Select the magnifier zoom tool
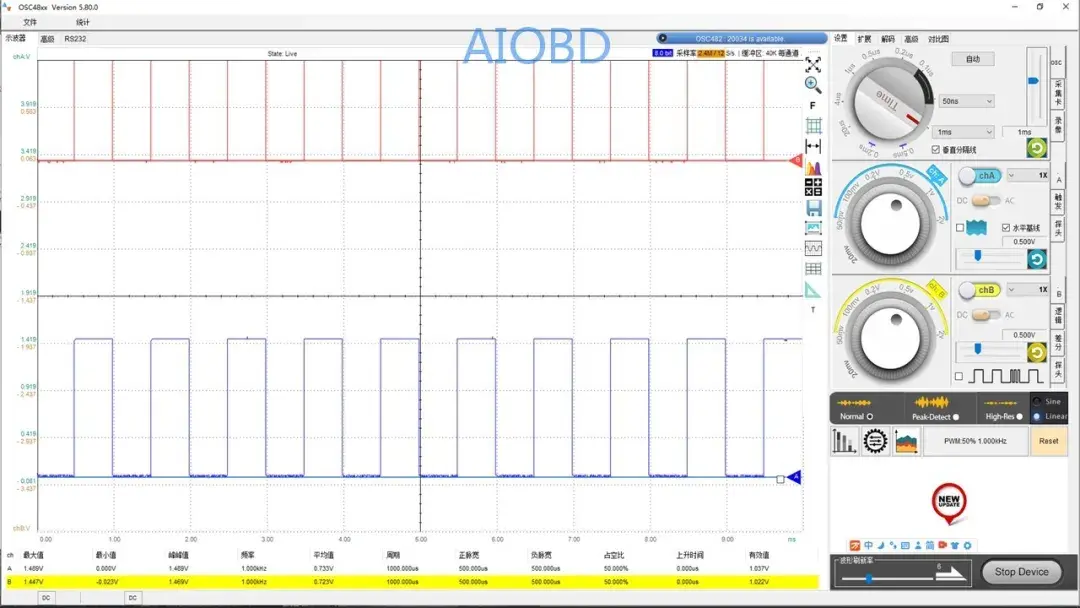 813,85
